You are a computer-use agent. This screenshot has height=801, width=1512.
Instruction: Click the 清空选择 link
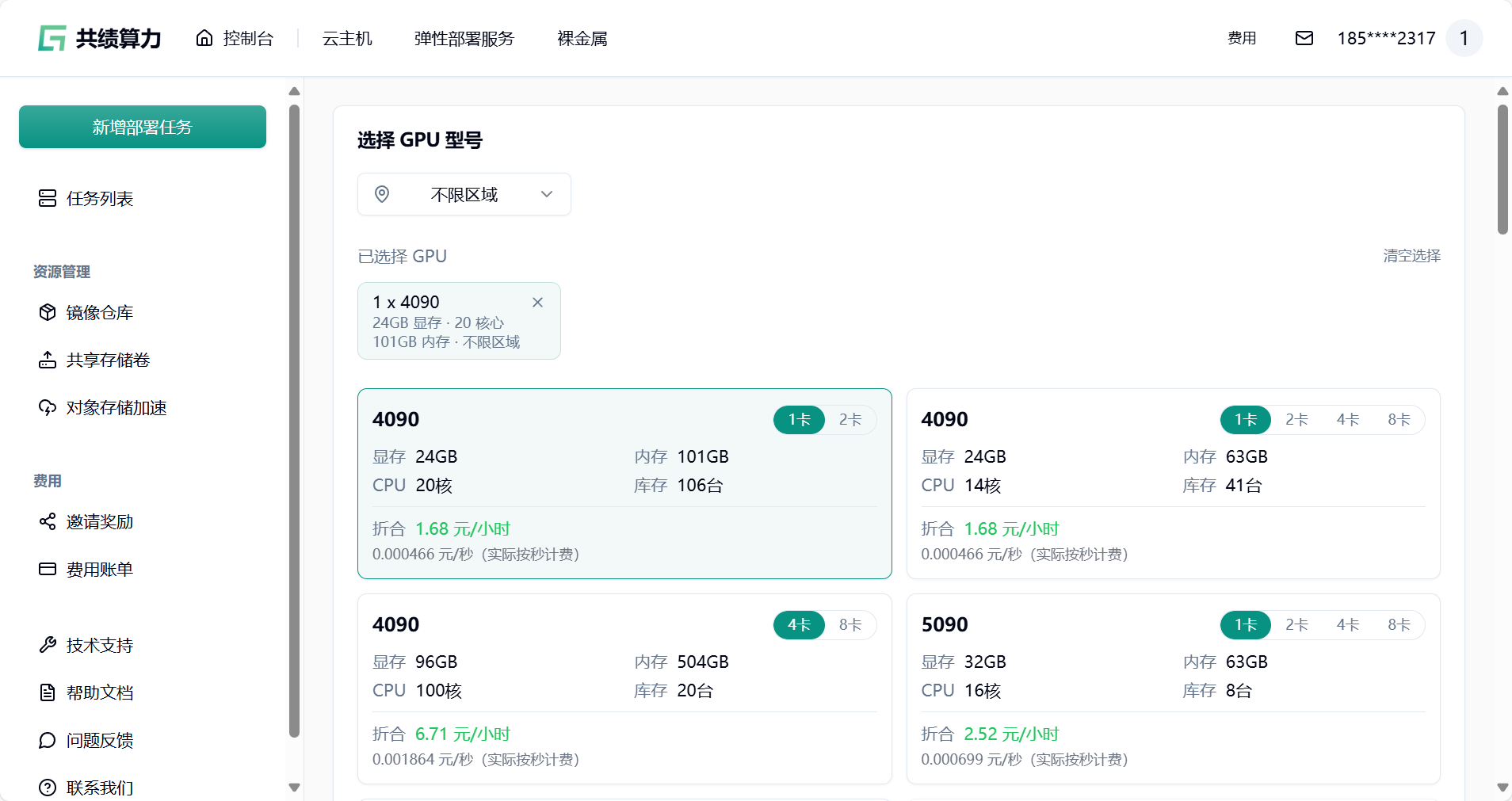[1411, 255]
